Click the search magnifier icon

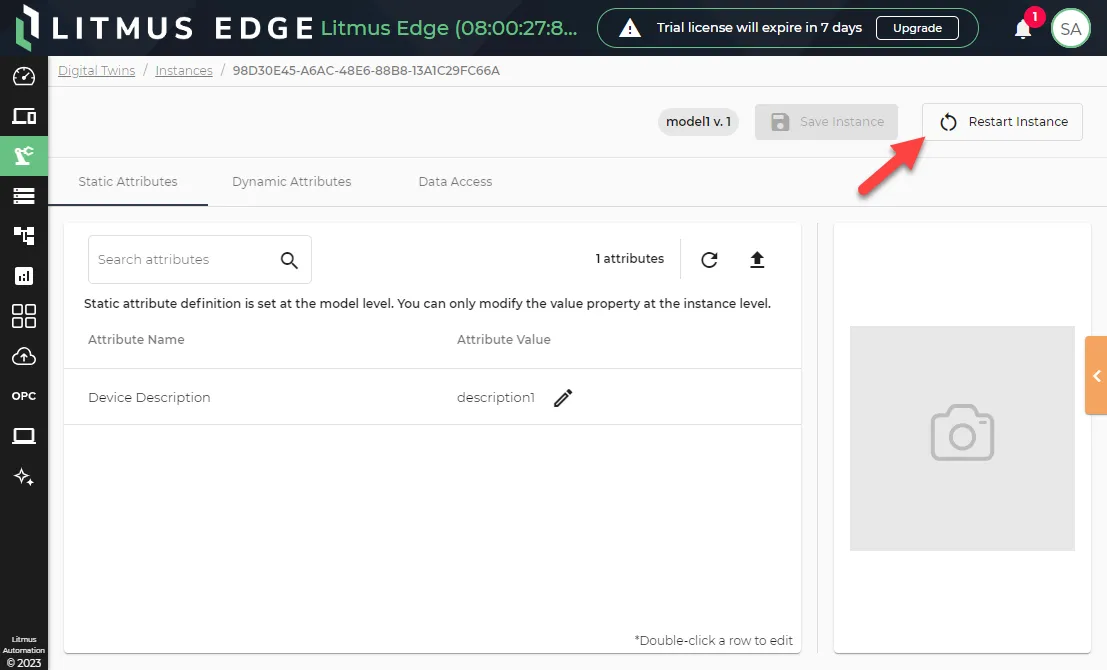point(289,260)
